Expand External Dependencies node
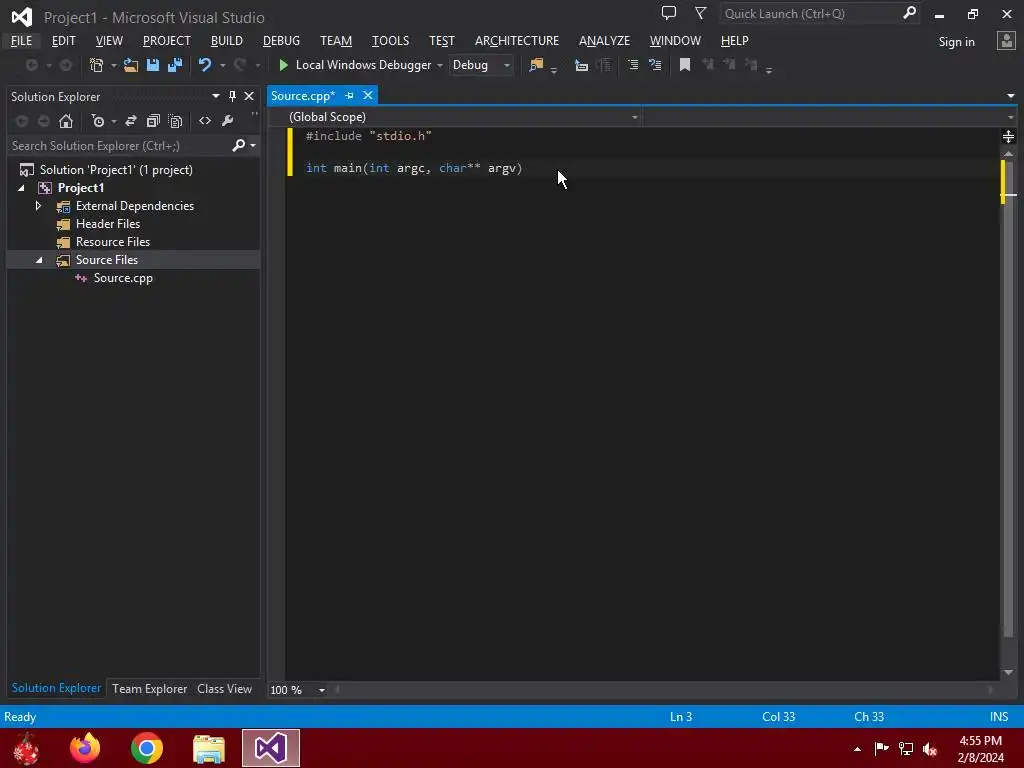The width and height of the screenshot is (1024, 768). [39, 206]
